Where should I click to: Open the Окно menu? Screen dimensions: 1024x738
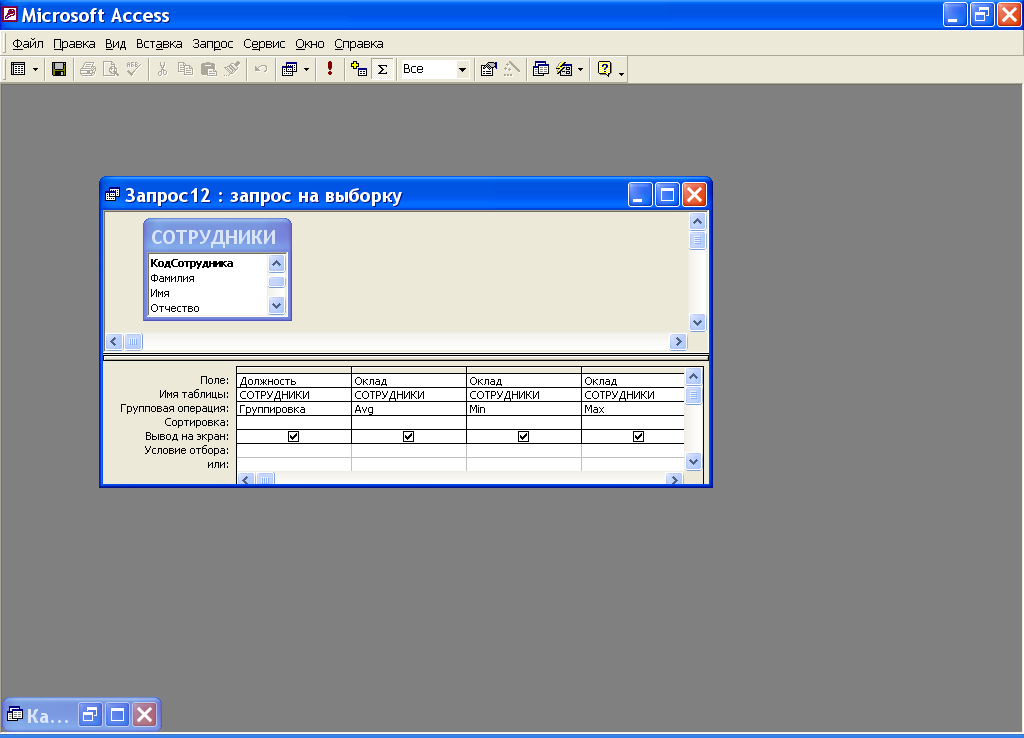tap(310, 44)
